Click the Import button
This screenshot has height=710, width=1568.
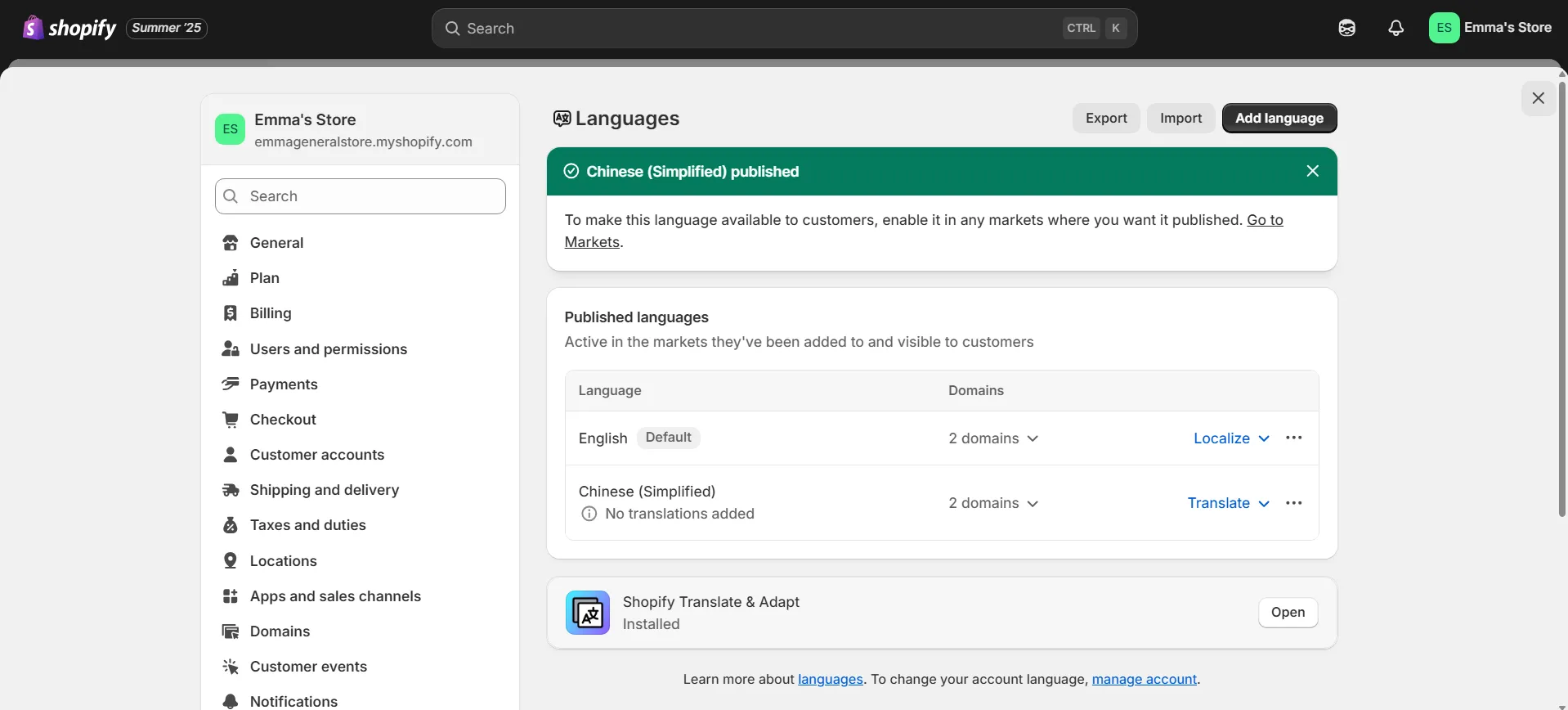coord(1180,118)
